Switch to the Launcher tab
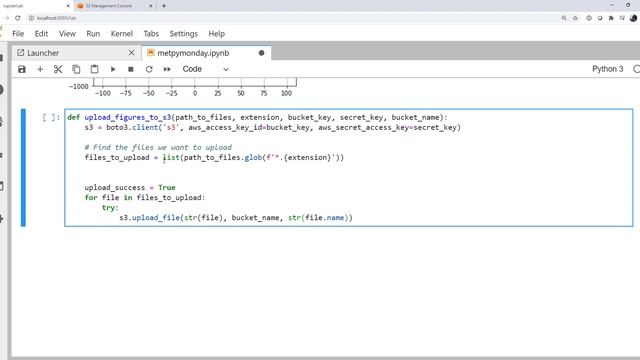This screenshot has height=360, width=640. point(77,53)
